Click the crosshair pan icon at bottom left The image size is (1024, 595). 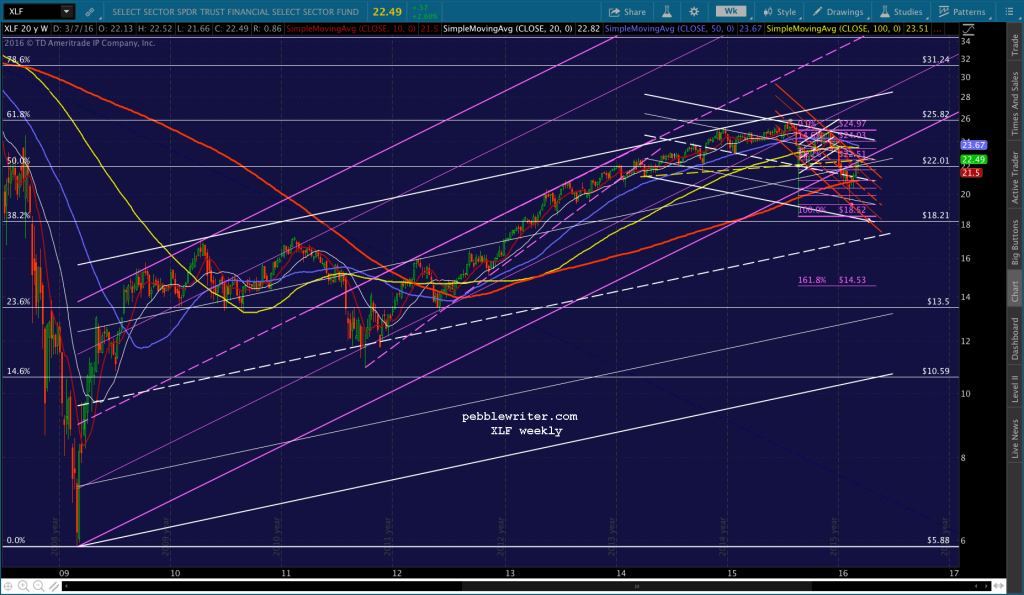pyautogui.click(x=8, y=586)
